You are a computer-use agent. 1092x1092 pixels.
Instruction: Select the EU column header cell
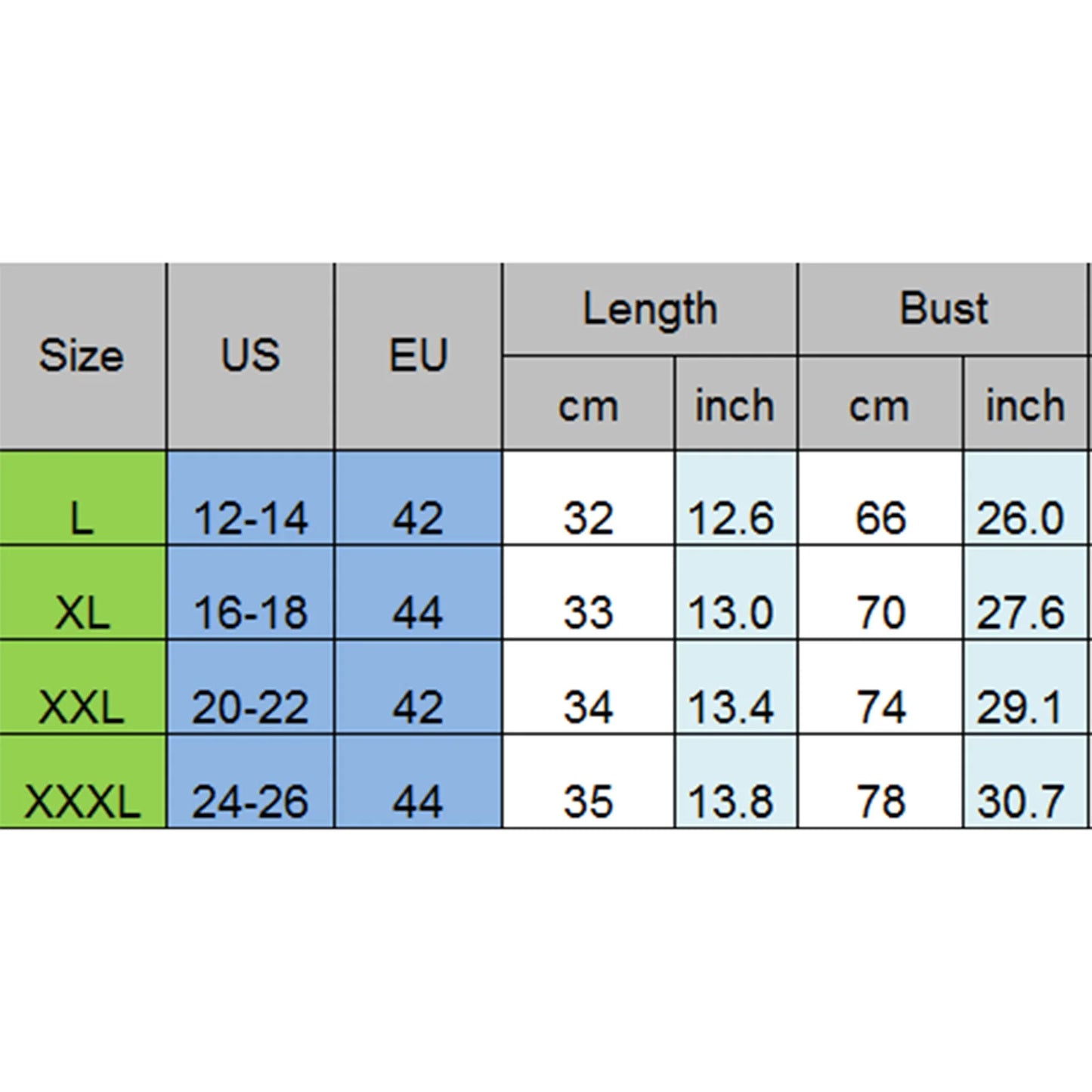(418, 355)
